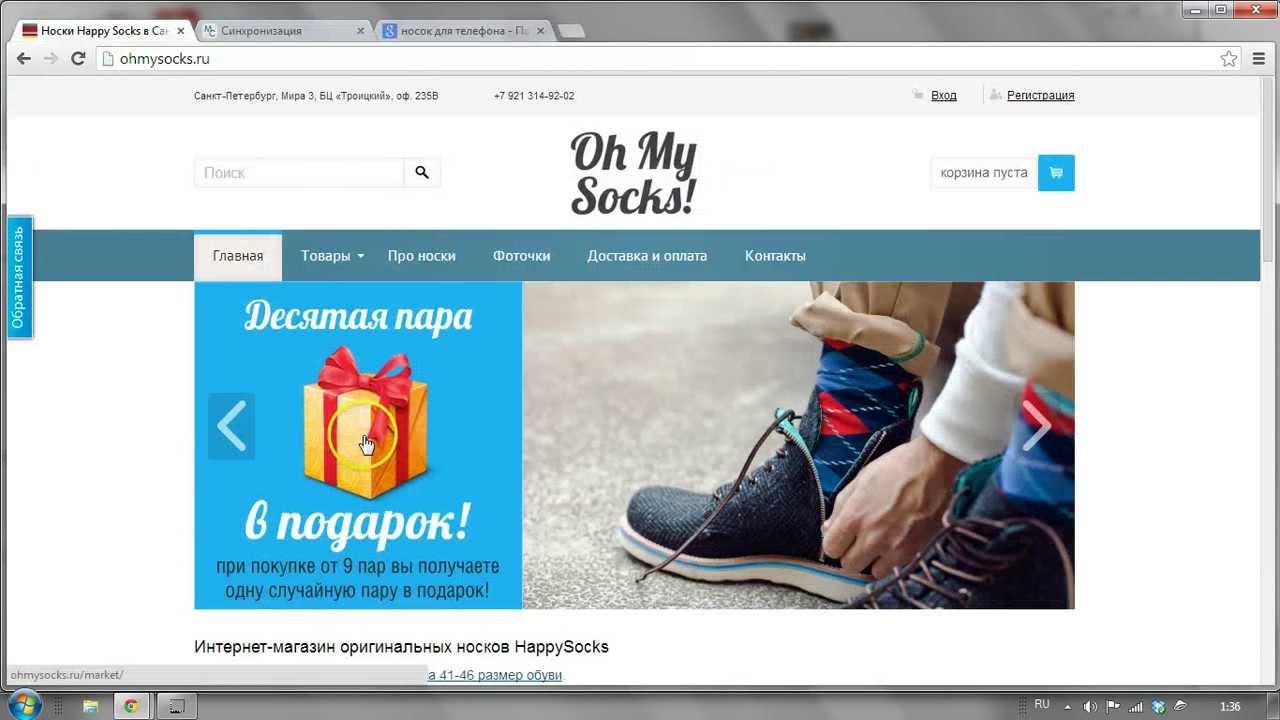This screenshot has width=1280, height=720.
Task: Open the 'Контакты' page
Action: [775, 256]
